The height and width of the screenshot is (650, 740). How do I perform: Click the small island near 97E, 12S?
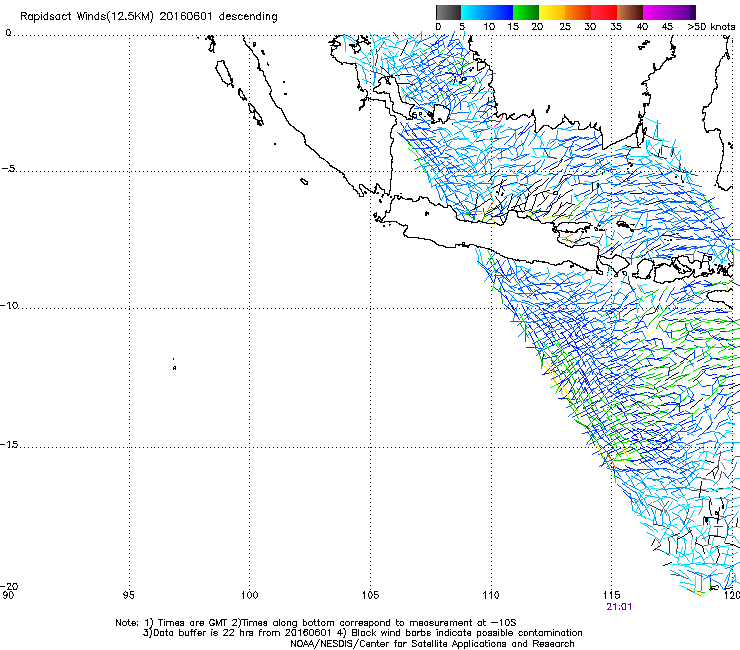pyautogui.click(x=174, y=367)
